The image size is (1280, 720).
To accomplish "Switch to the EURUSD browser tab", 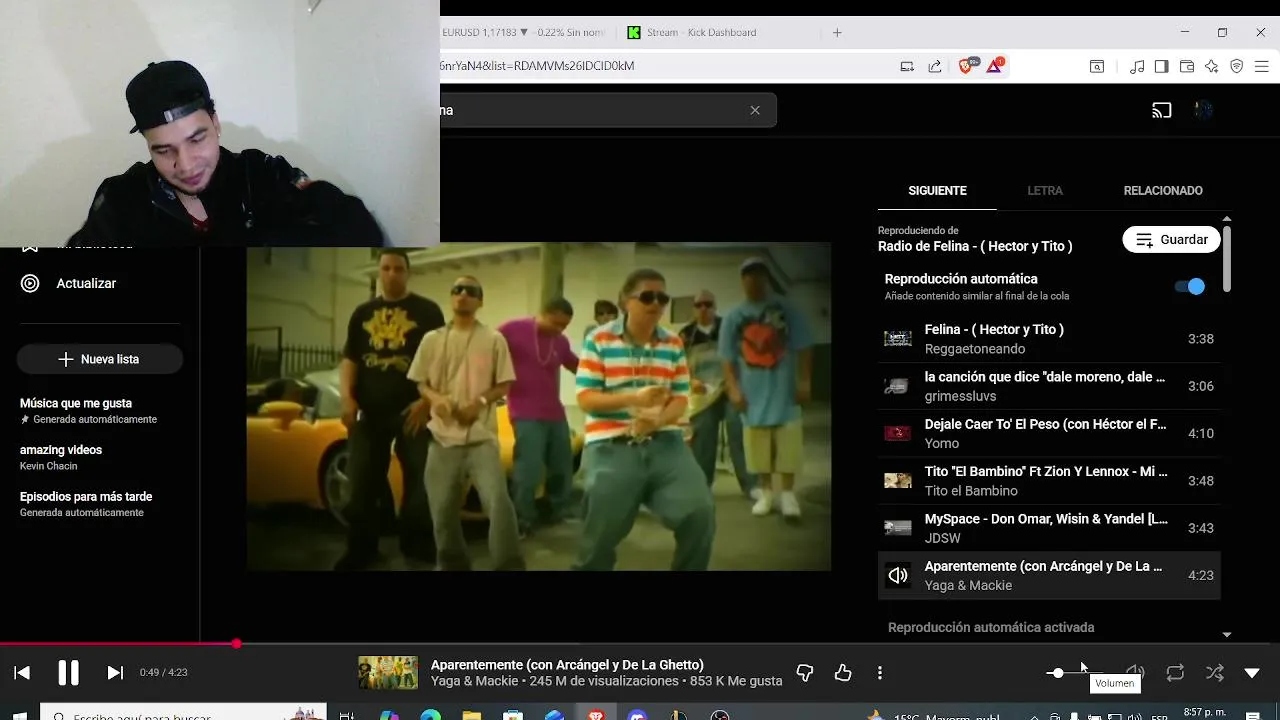I will pos(525,32).
